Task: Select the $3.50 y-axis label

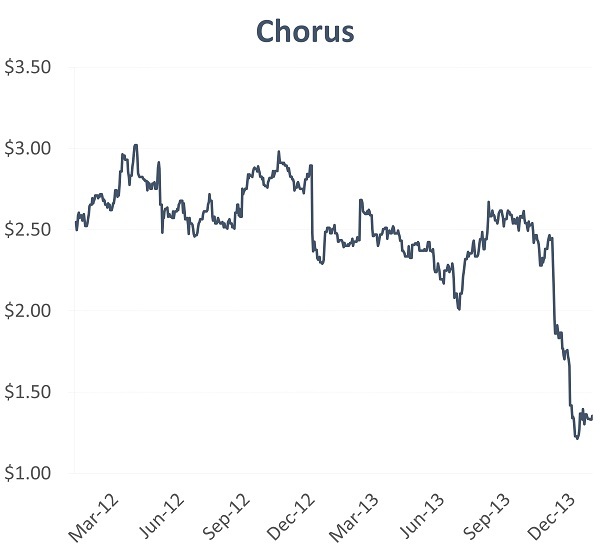Action: 29,68
